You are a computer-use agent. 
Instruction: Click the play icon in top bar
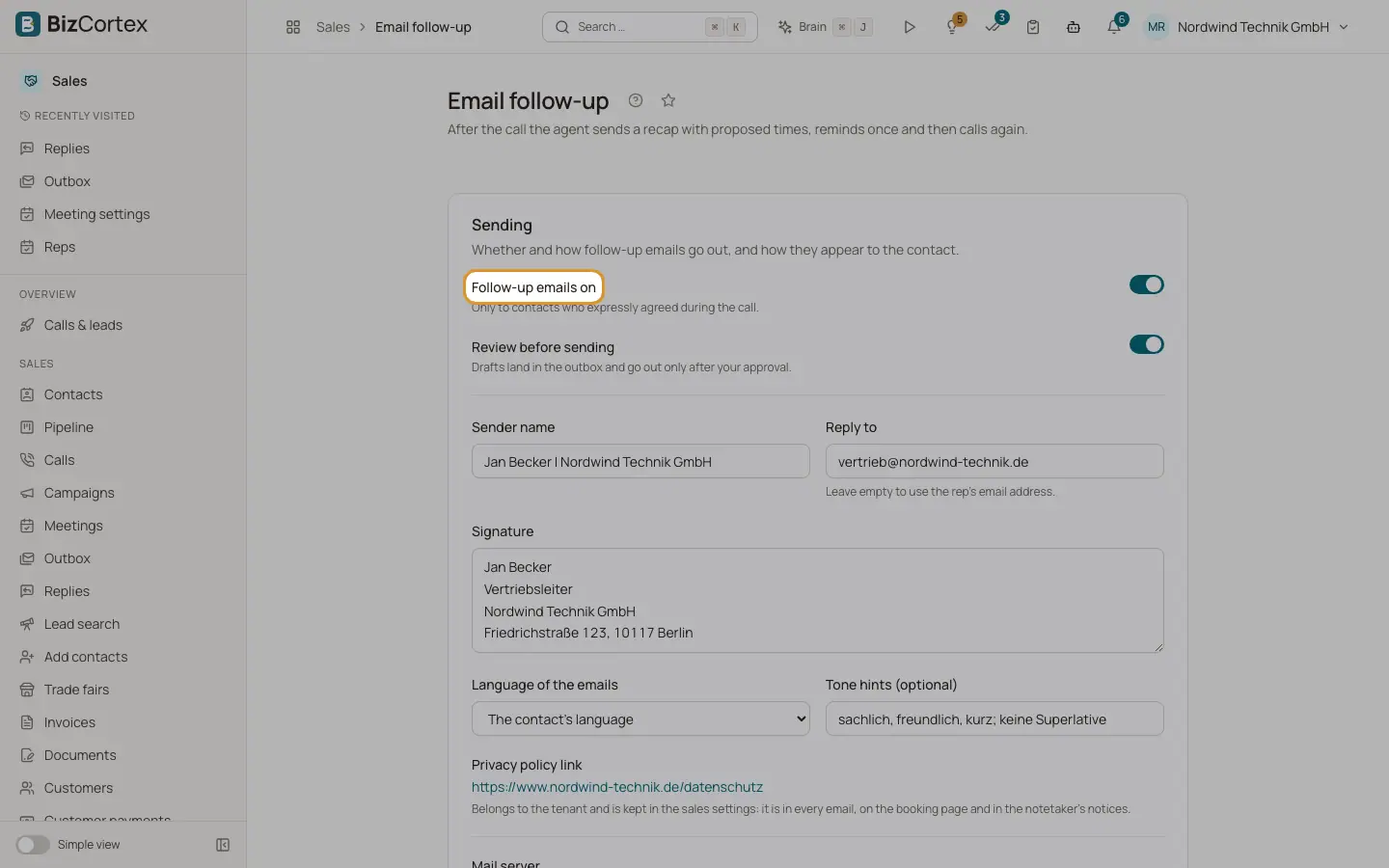coord(909,27)
